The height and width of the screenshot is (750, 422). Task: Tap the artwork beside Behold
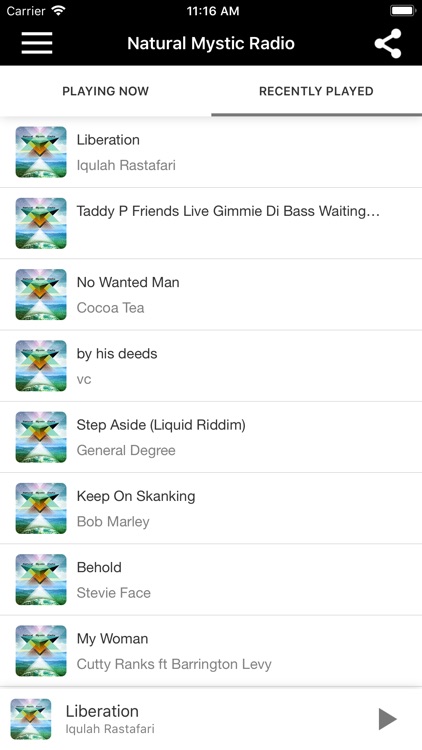click(41, 580)
